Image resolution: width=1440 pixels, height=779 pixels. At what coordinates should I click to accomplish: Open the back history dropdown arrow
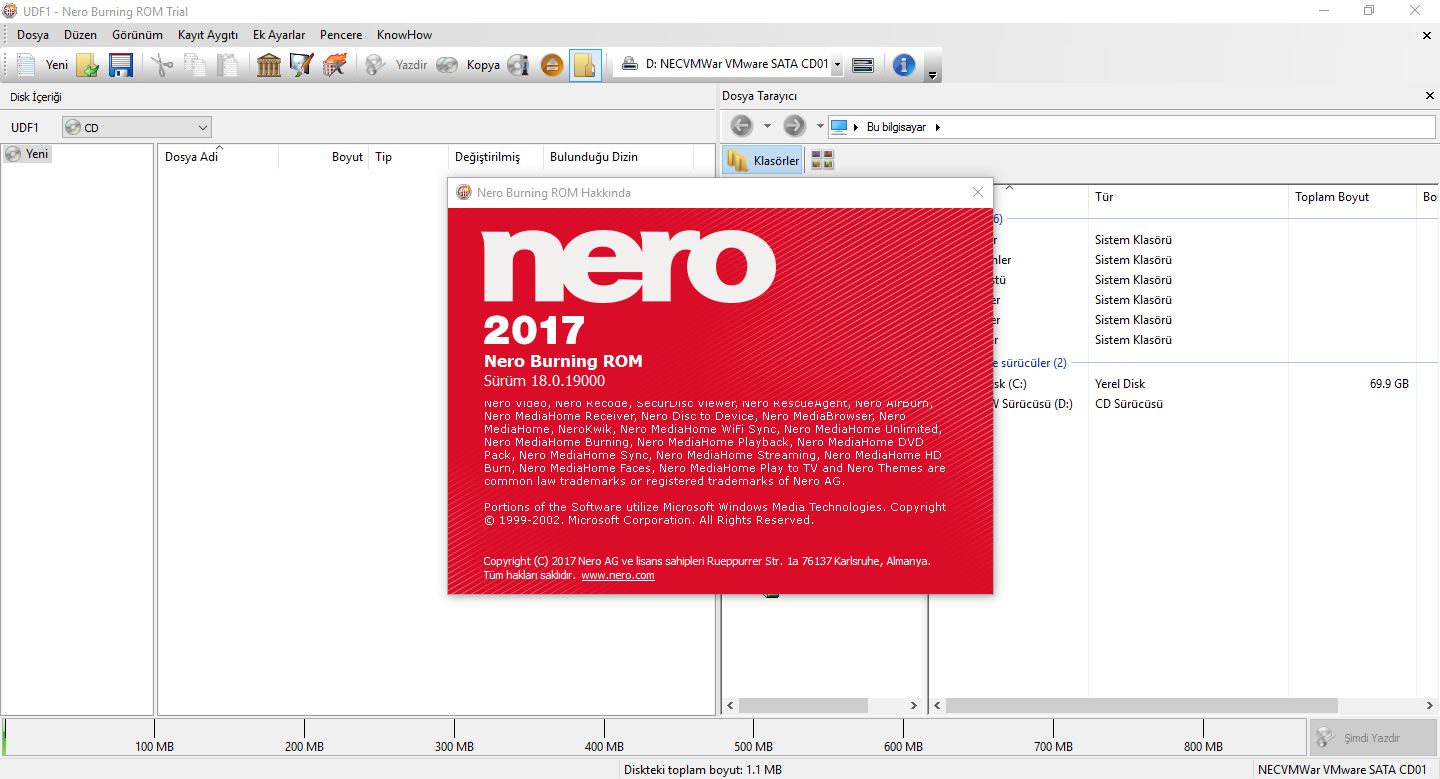(x=767, y=127)
